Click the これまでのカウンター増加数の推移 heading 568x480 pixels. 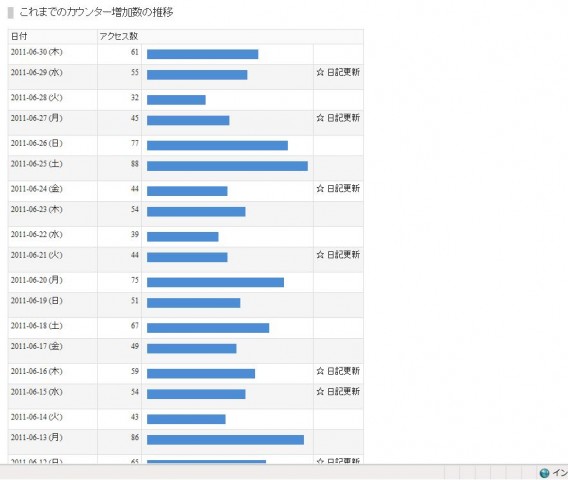point(96,12)
